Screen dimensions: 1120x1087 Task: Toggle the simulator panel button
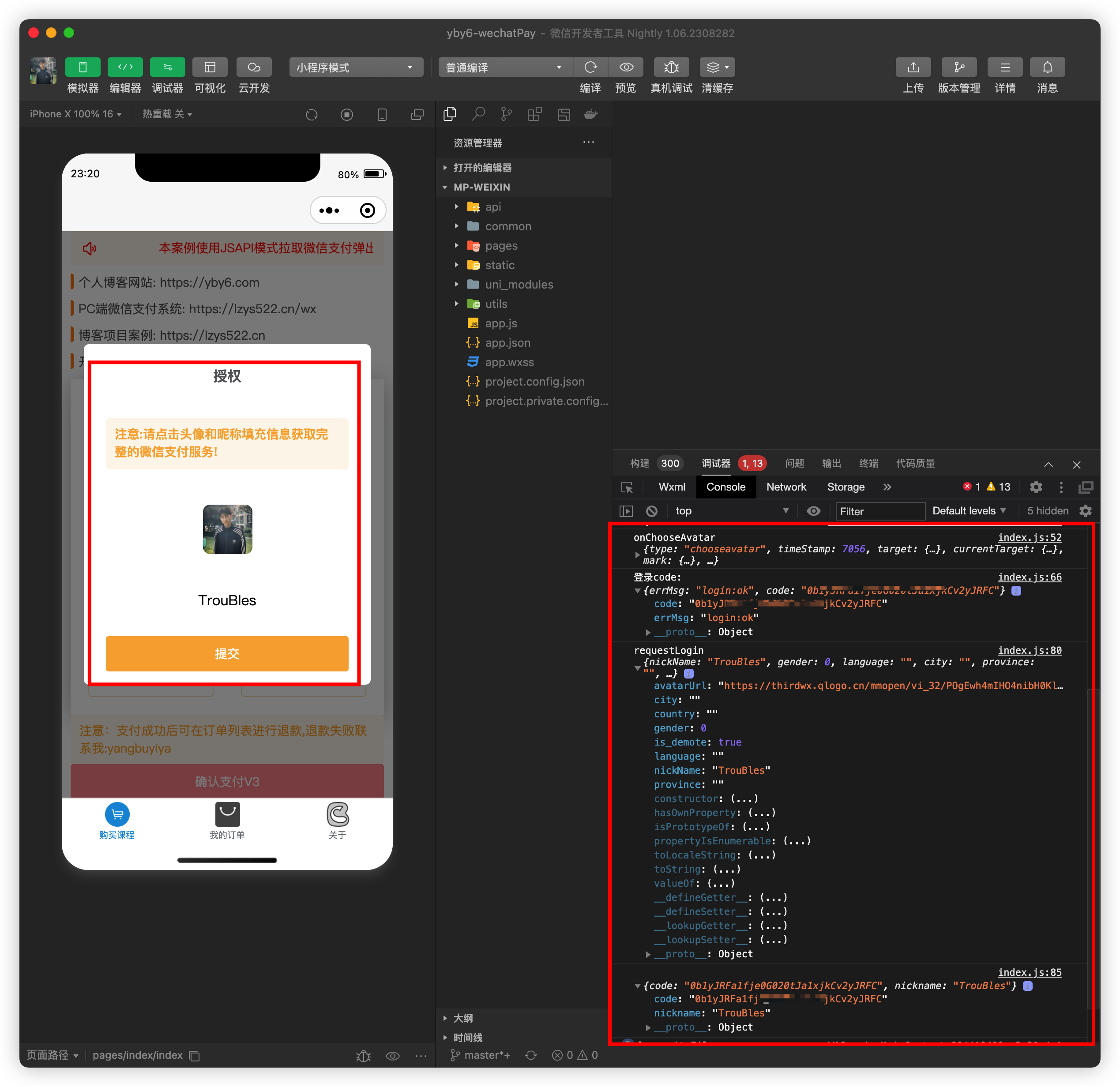pos(82,67)
